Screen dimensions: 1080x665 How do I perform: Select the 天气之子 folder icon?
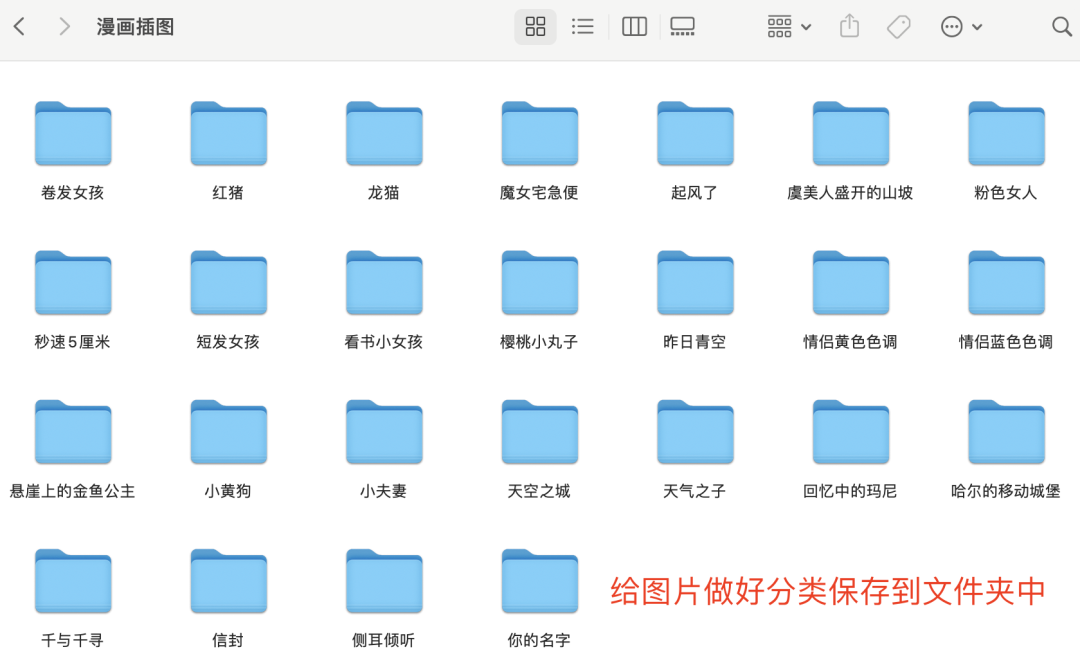click(x=696, y=432)
